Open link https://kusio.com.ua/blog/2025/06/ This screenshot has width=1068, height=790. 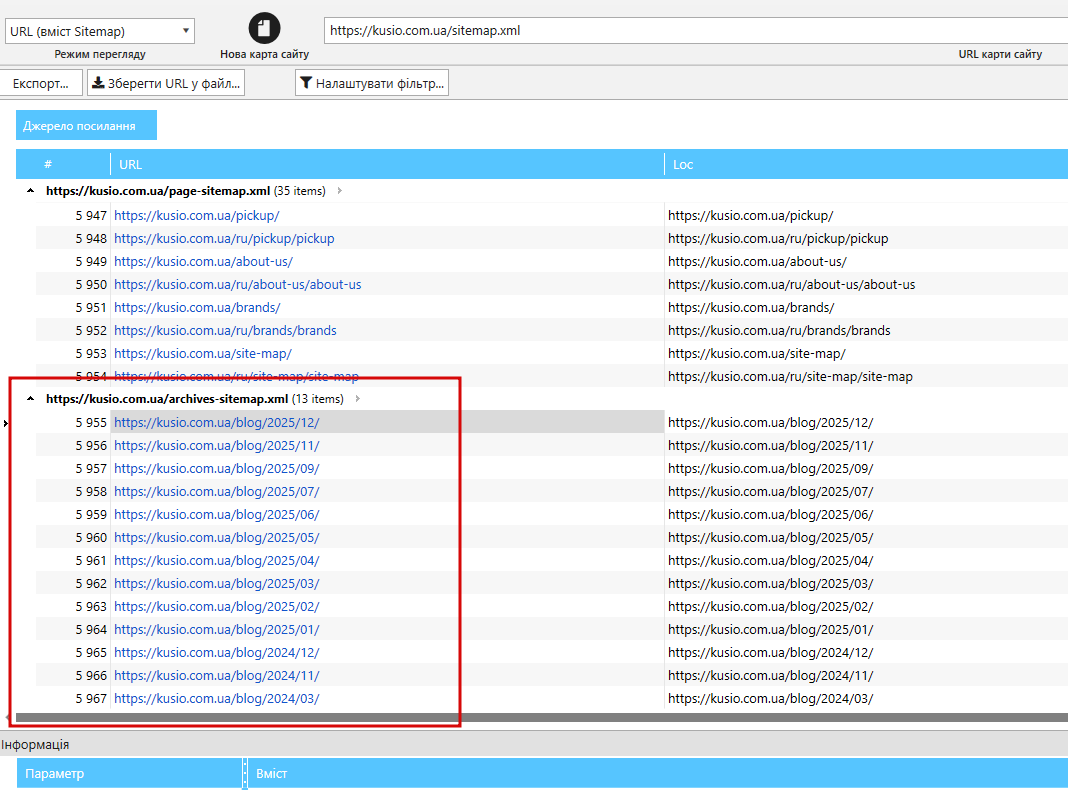tap(217, 515)
